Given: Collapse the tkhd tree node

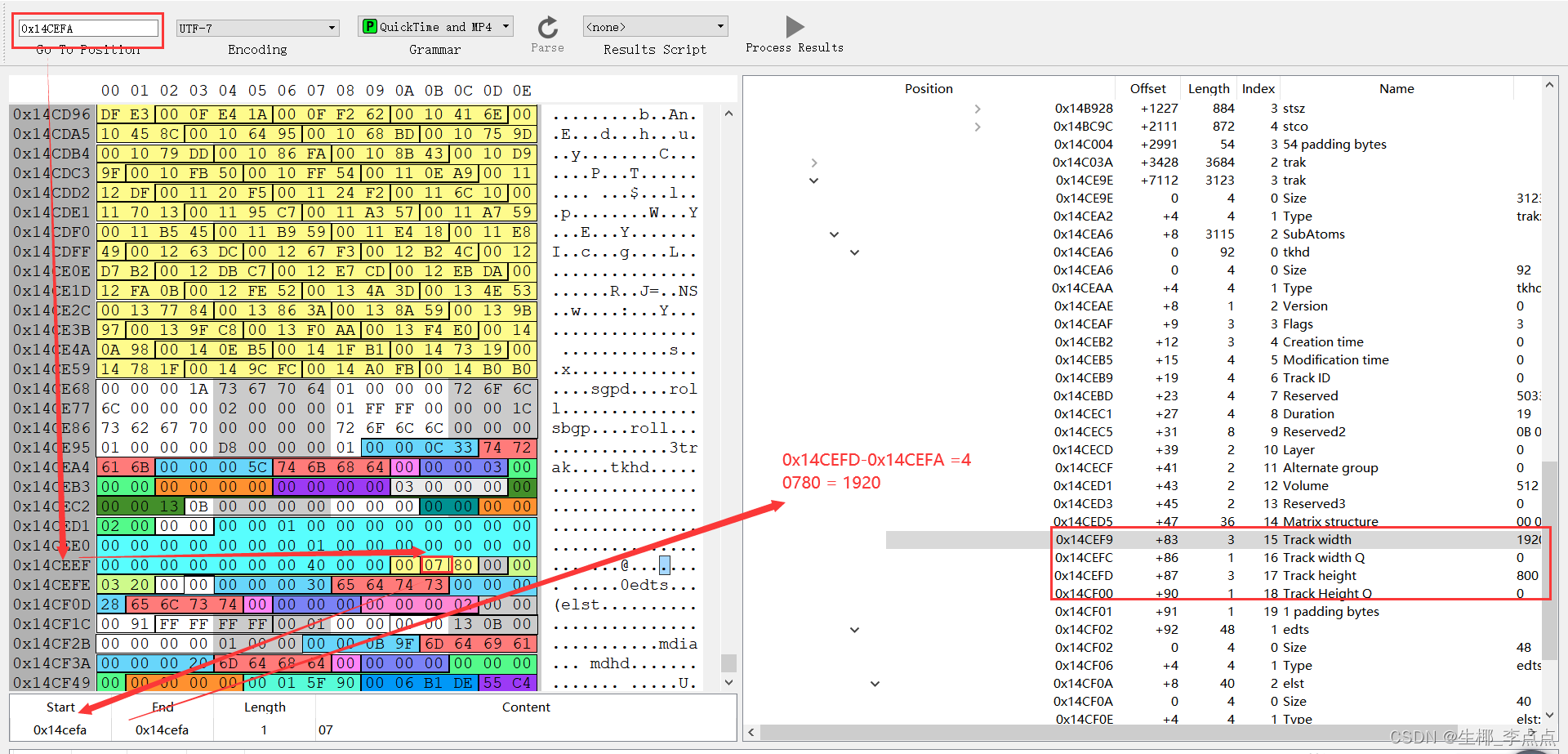Looking at the screenshot, I should point(854,252).
